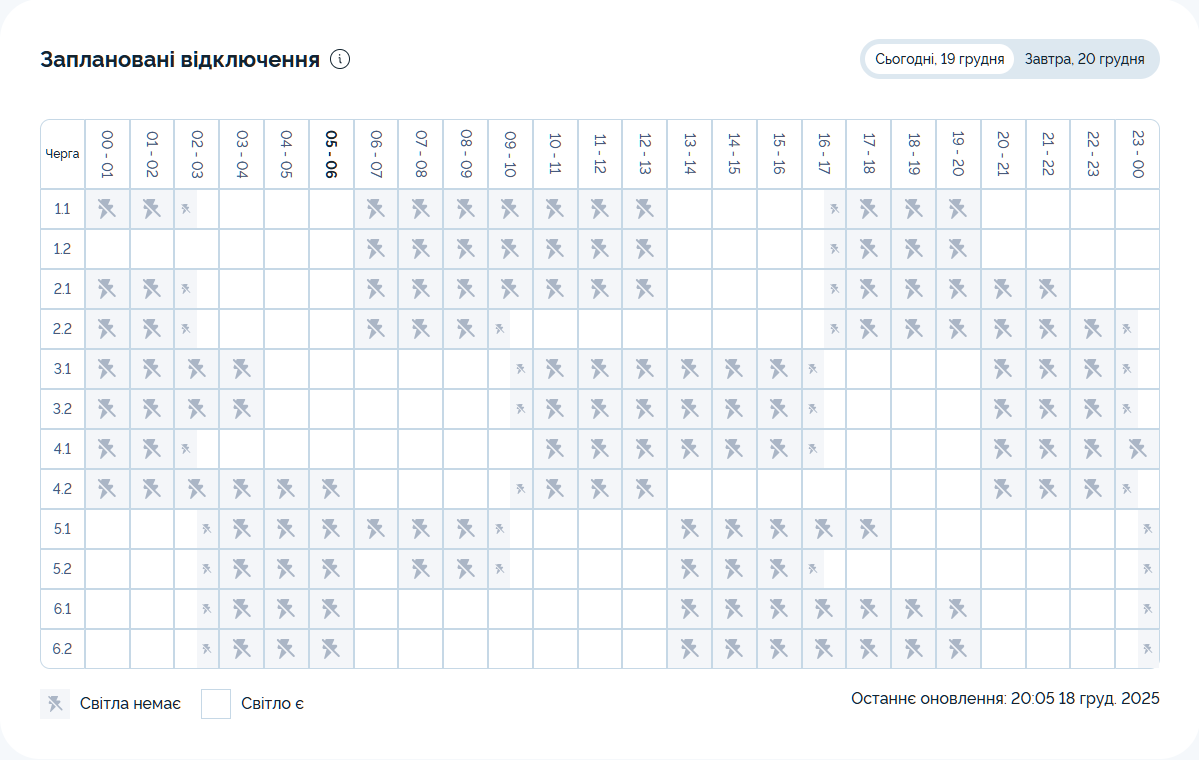This screenshot has height=760, width=1199.
Task: Switch to Сьогодні, 19 грудня tab
Action: [939, 59]
